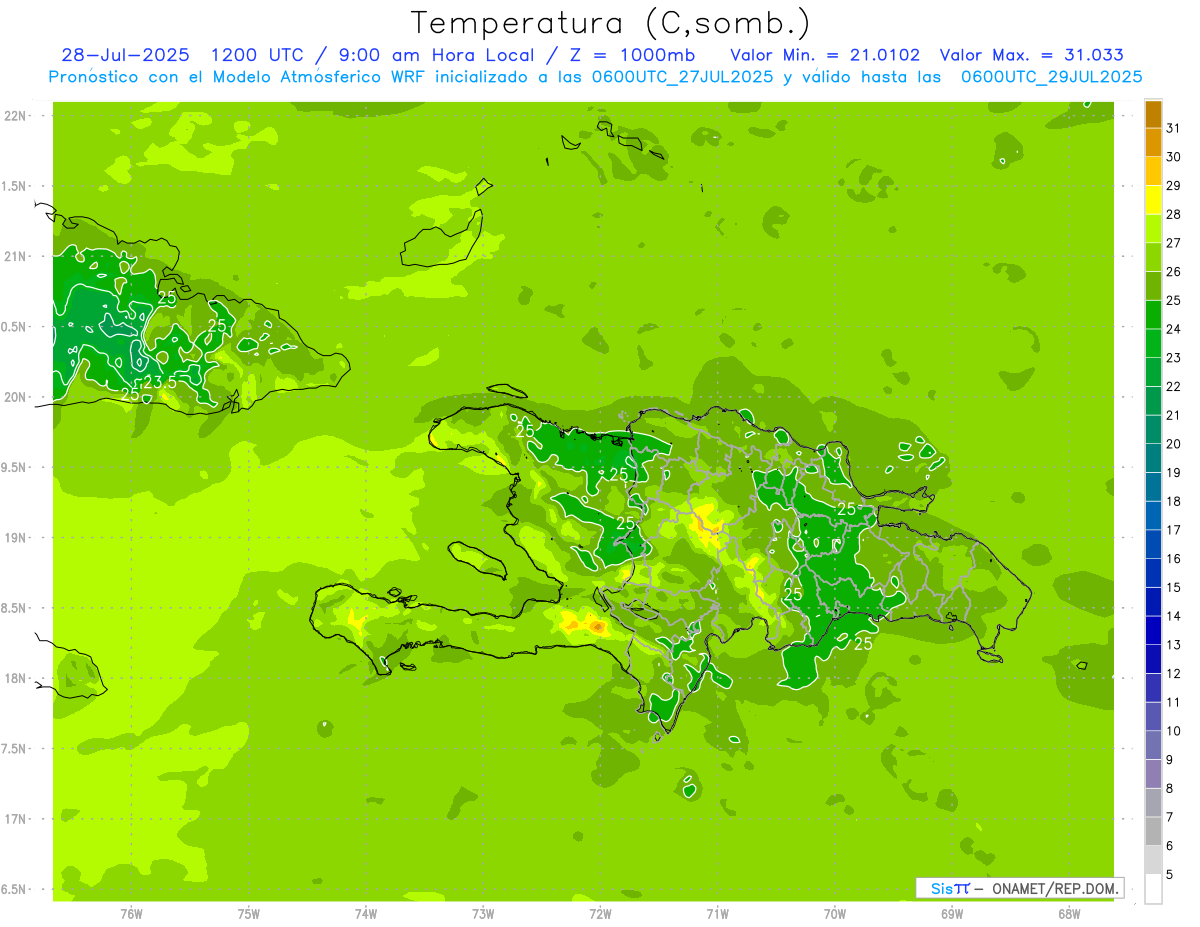This screenshot has height=927, width=1200.
Task: Click '9:00 am Hora Local' text
Action: (437, 55)
